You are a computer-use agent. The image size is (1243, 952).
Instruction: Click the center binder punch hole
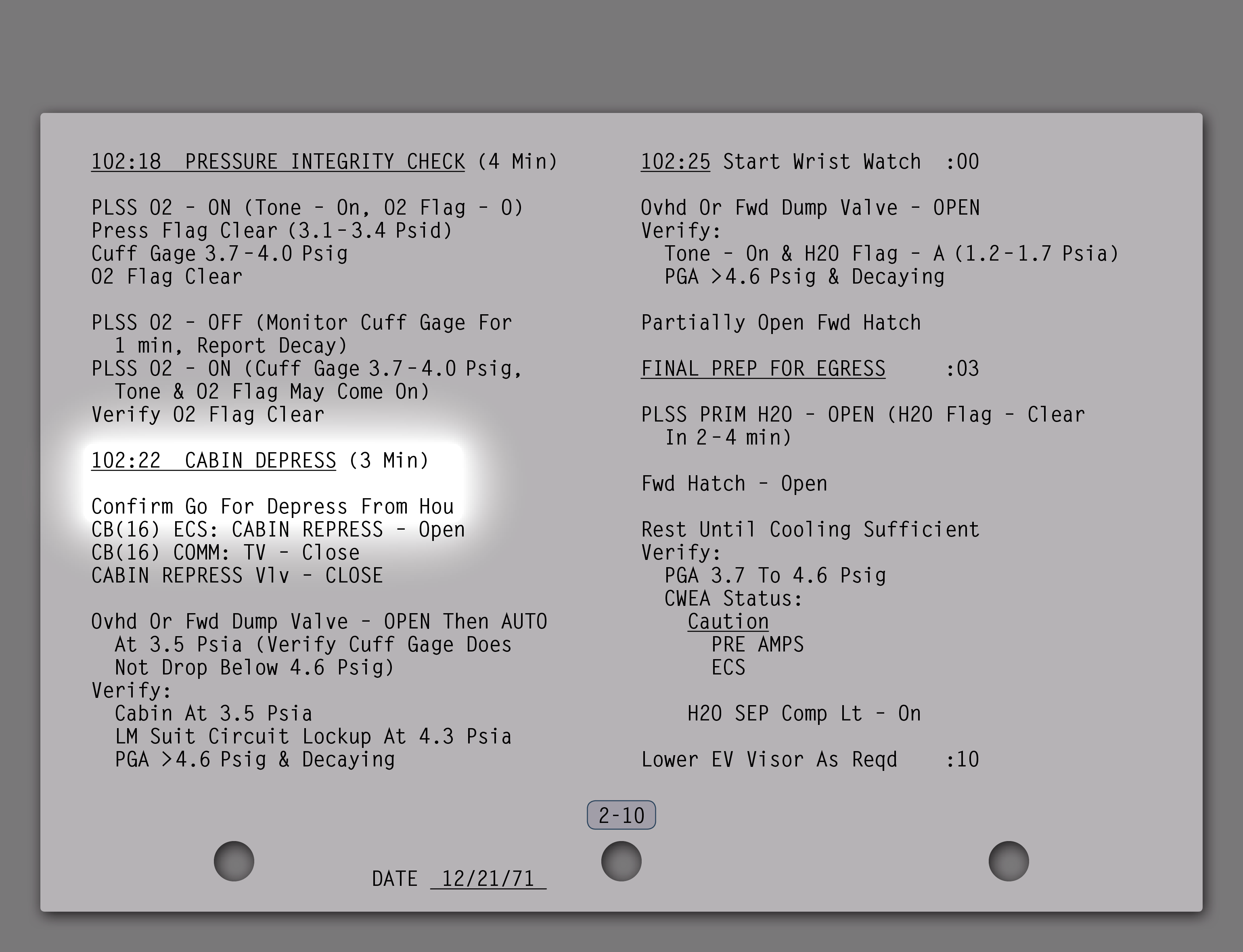pos(621,861)
